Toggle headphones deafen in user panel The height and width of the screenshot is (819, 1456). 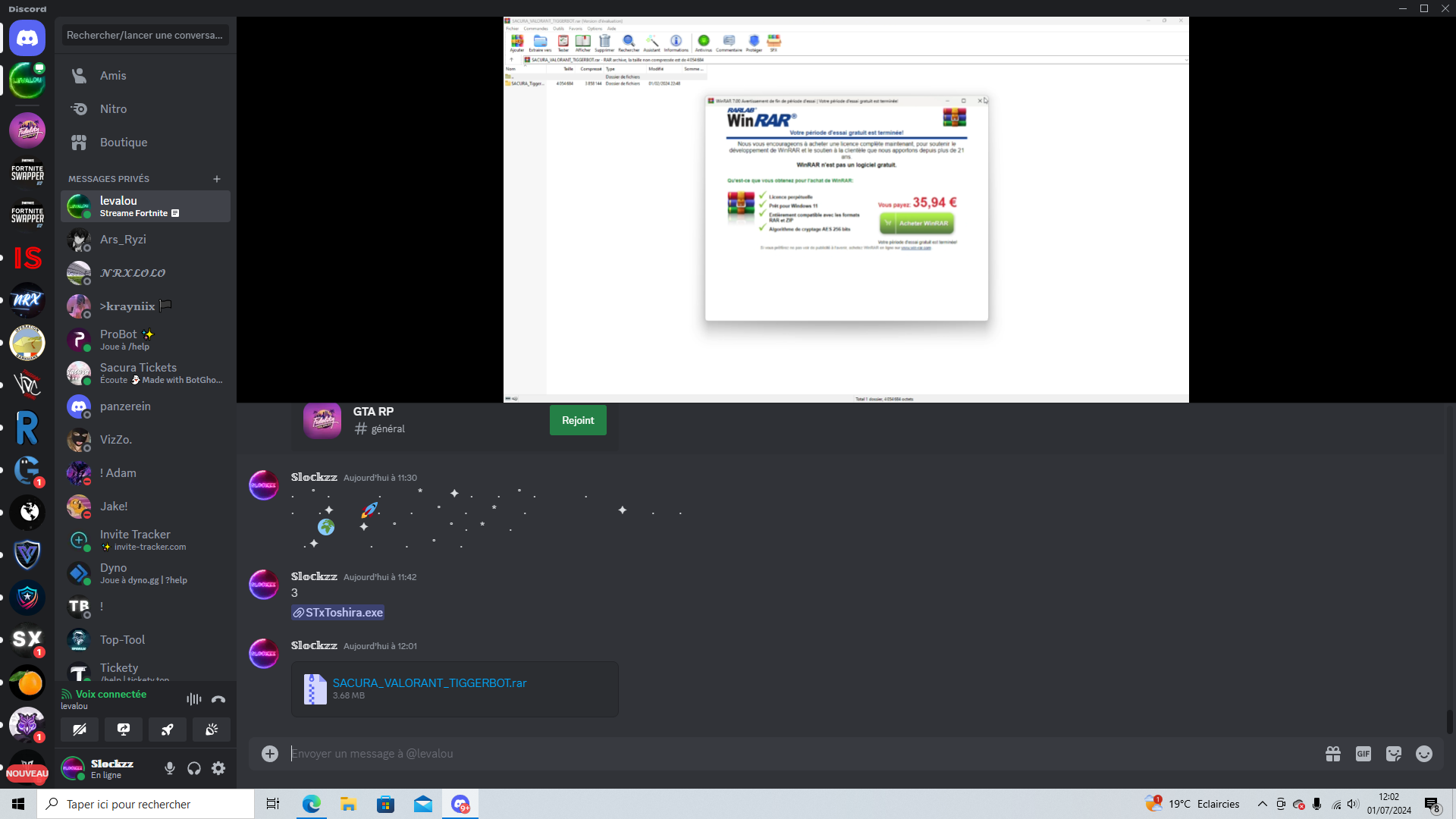[194, 768]
